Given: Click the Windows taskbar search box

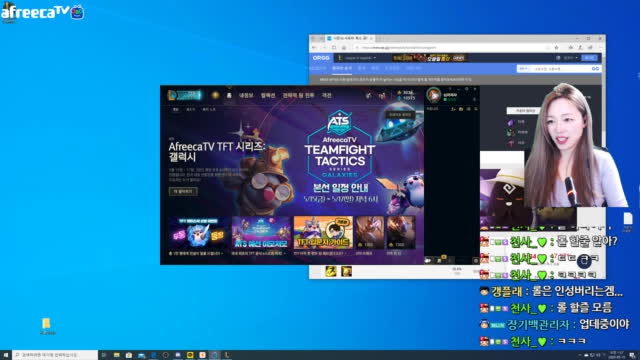Looking at the screenshot, I should point(55,355).
